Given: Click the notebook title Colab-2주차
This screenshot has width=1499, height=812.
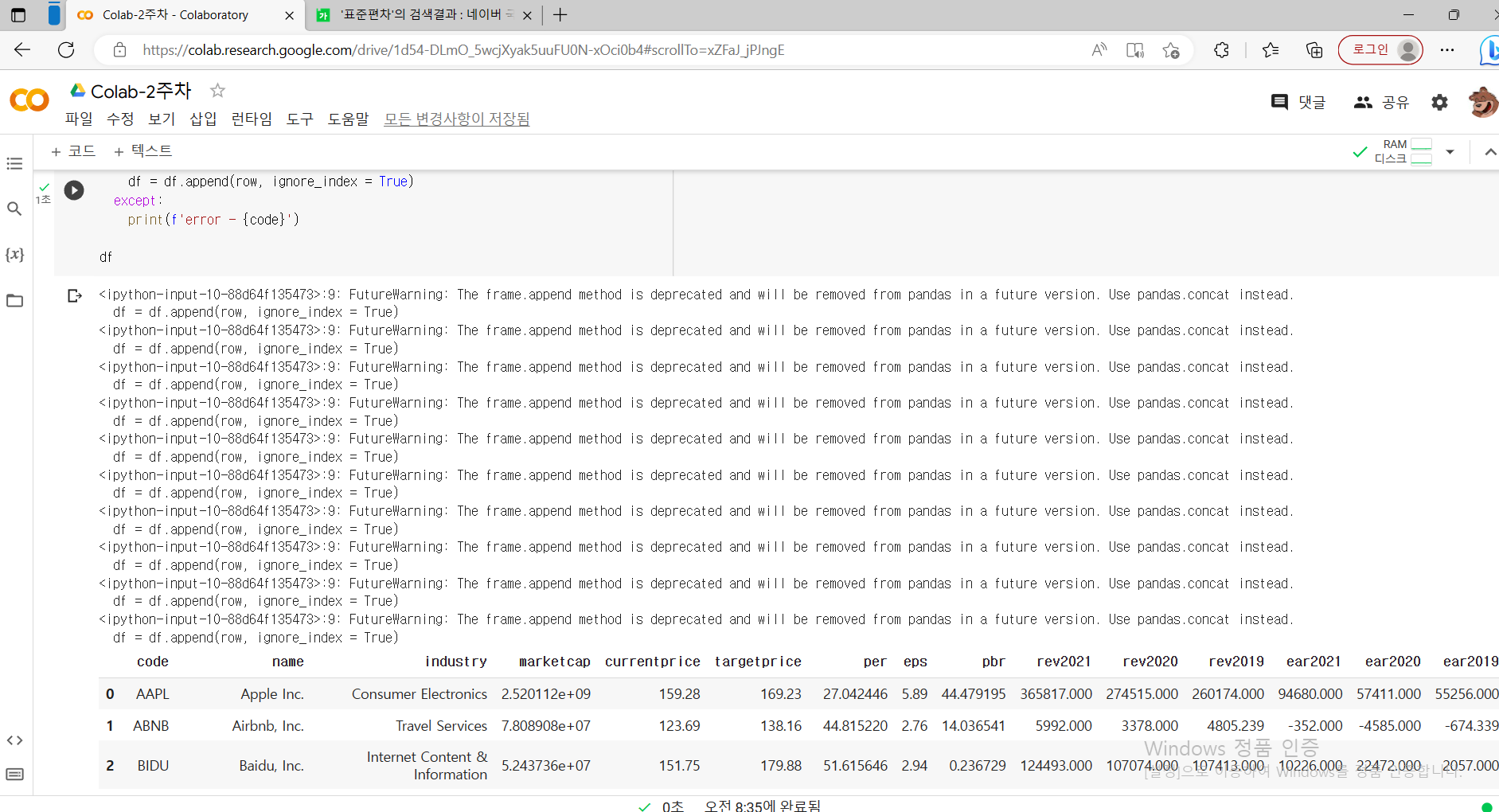Looking at the screenshot, I should pyautogui.click(x=141, y=92).
